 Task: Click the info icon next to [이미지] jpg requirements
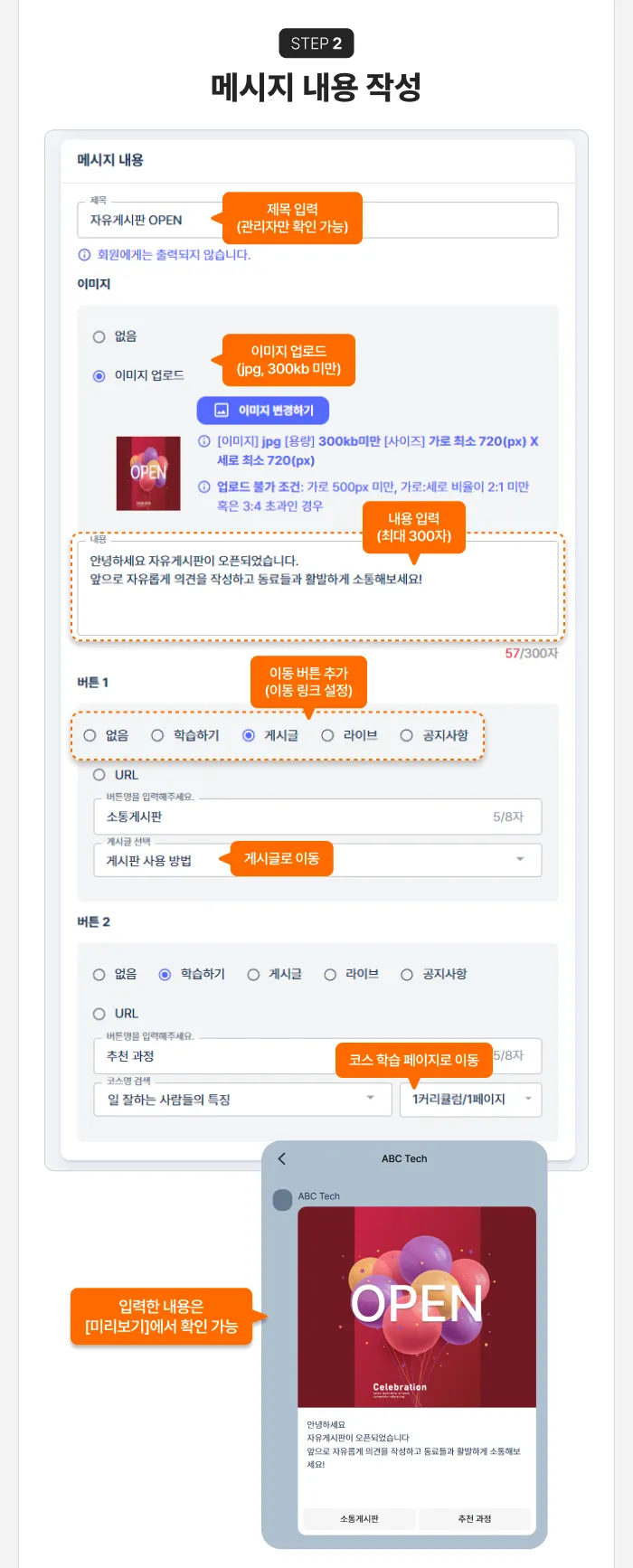coord(204,441)
